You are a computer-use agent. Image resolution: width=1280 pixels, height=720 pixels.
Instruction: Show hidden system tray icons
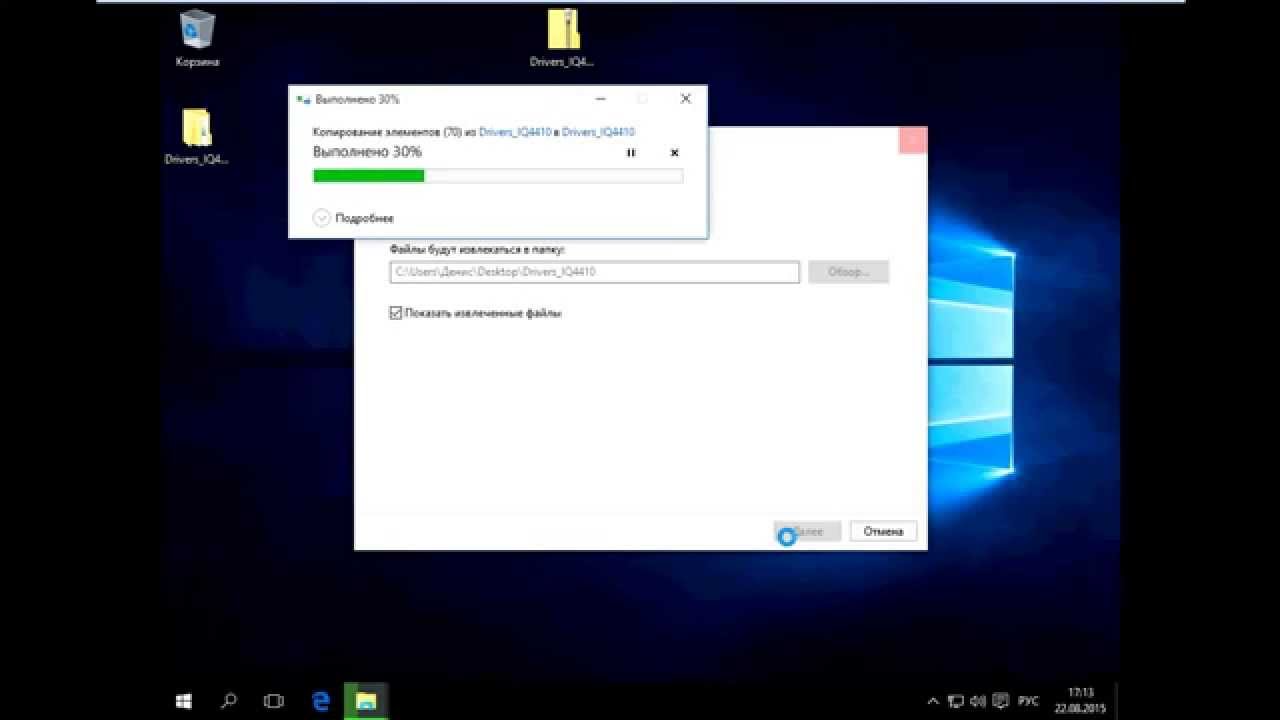[933, 701]
